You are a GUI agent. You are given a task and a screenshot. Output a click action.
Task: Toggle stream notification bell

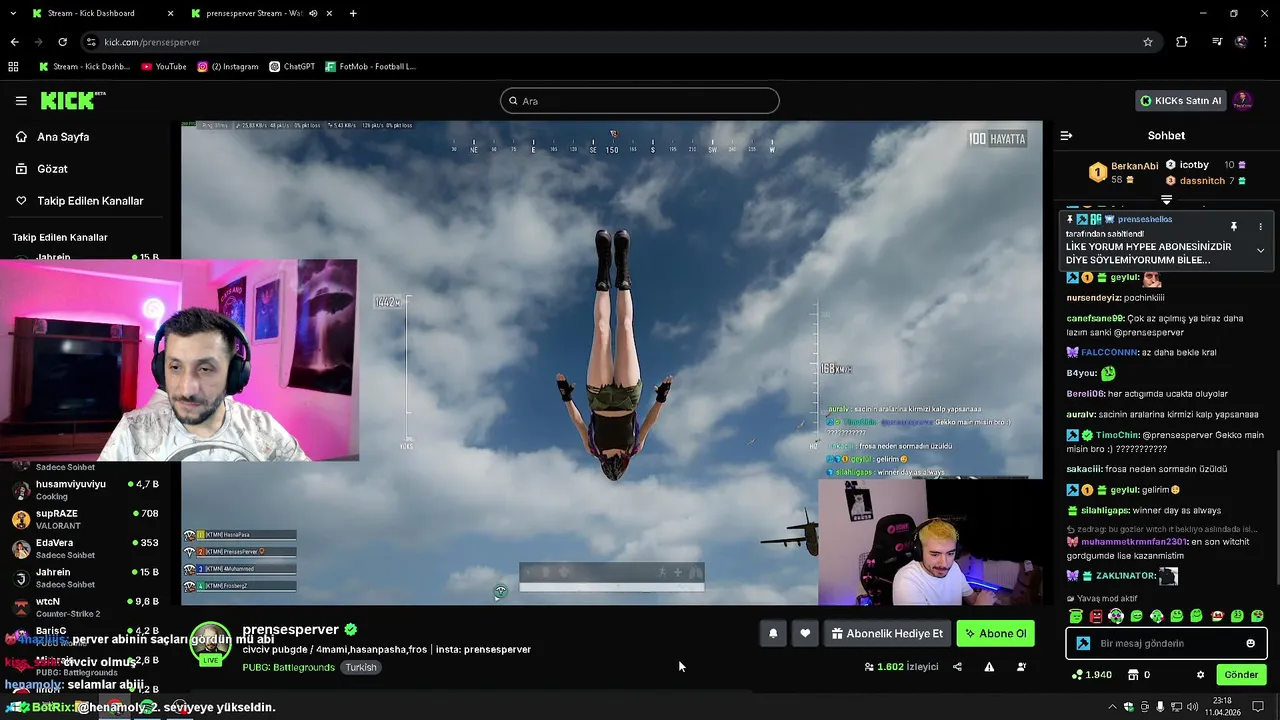(773, 633)
